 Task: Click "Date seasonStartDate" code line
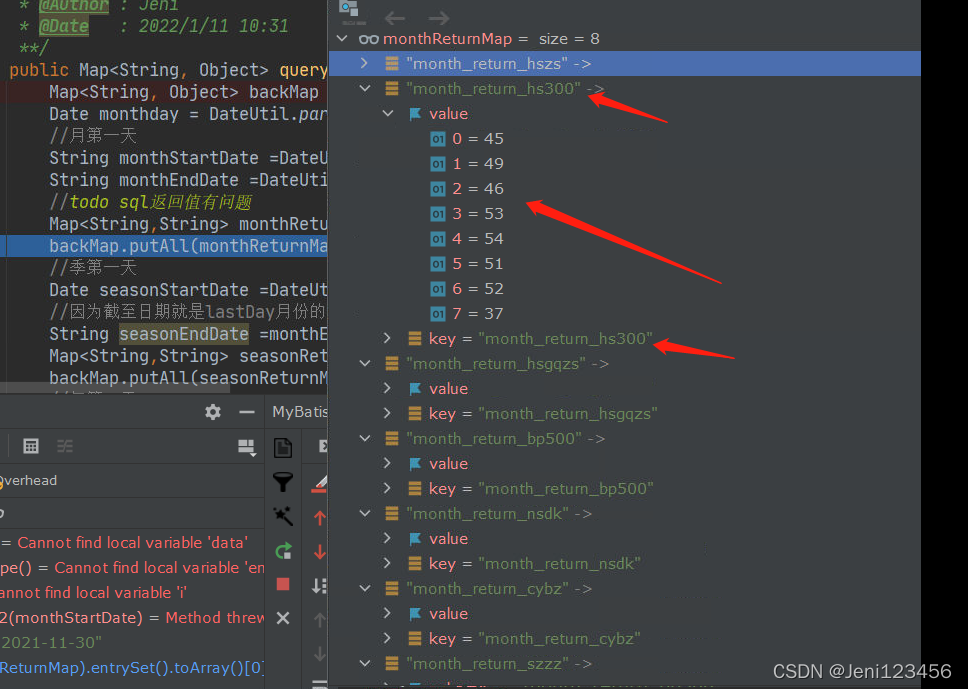[188, 290]
